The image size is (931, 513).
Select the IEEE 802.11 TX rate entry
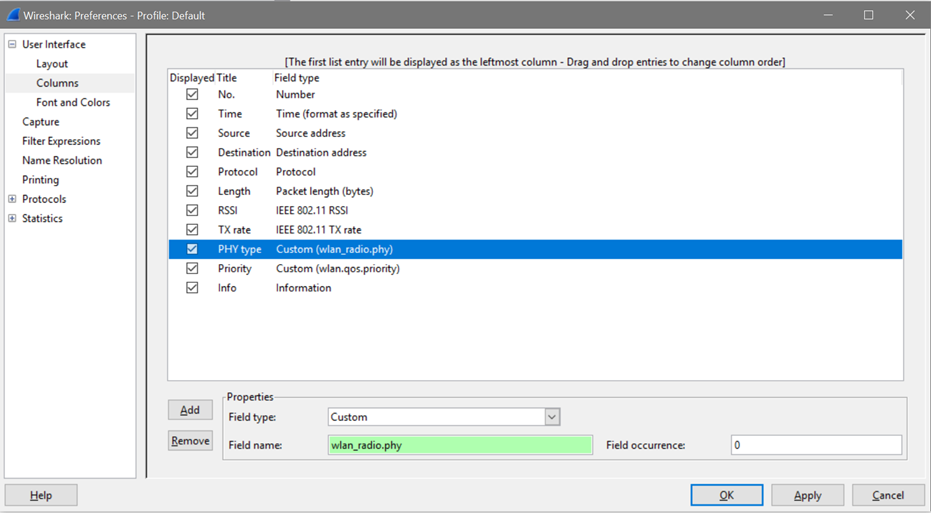click(x=318, y=230)
